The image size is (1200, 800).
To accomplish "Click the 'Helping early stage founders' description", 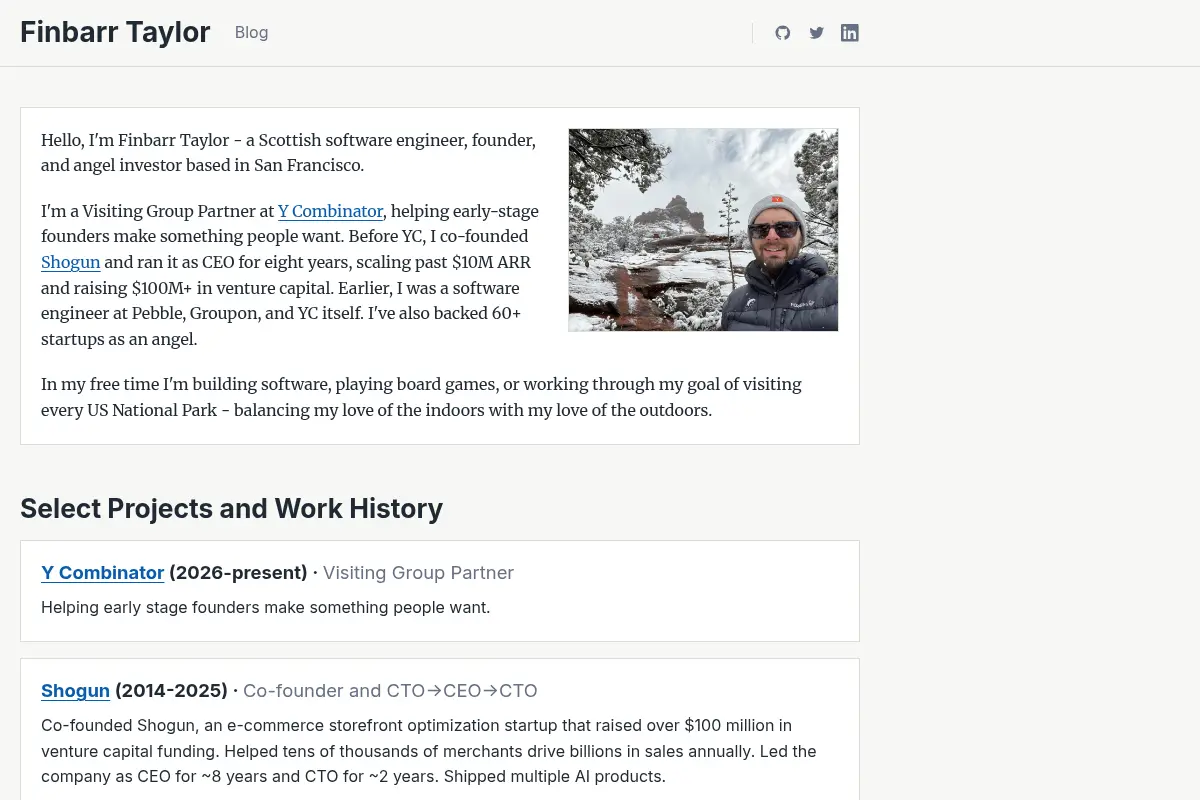I will pyautogui.click(x=266, y=607).
